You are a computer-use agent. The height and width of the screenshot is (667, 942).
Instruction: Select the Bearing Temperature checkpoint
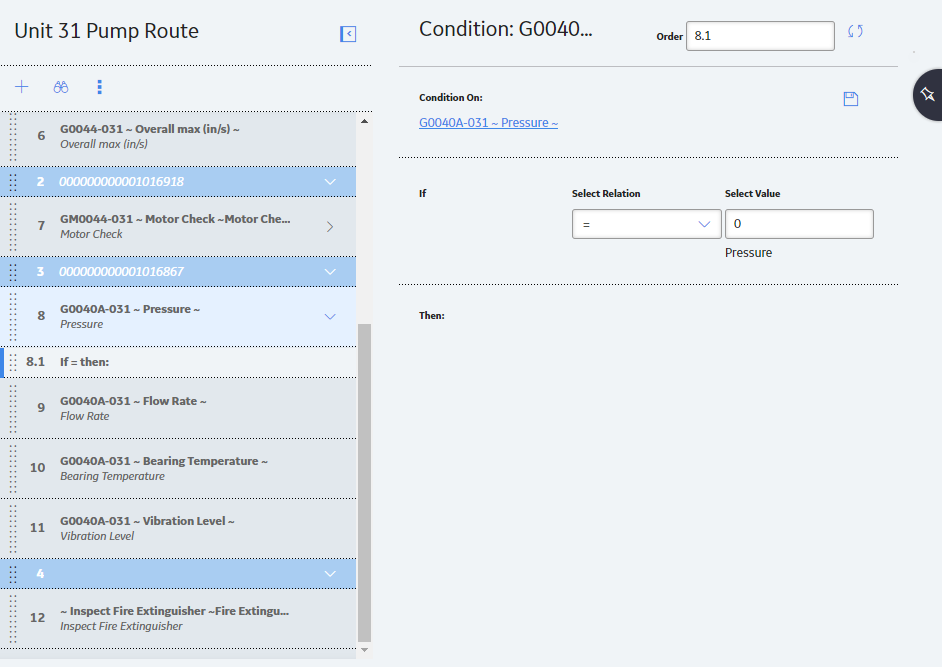coord(178,469)
